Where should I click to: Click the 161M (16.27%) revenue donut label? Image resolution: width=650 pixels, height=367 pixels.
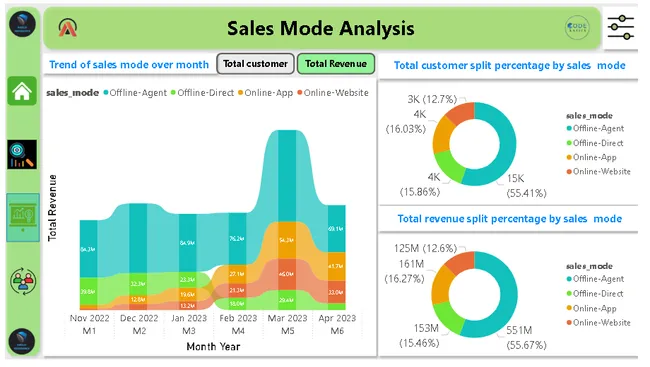(x=405, y=271)
